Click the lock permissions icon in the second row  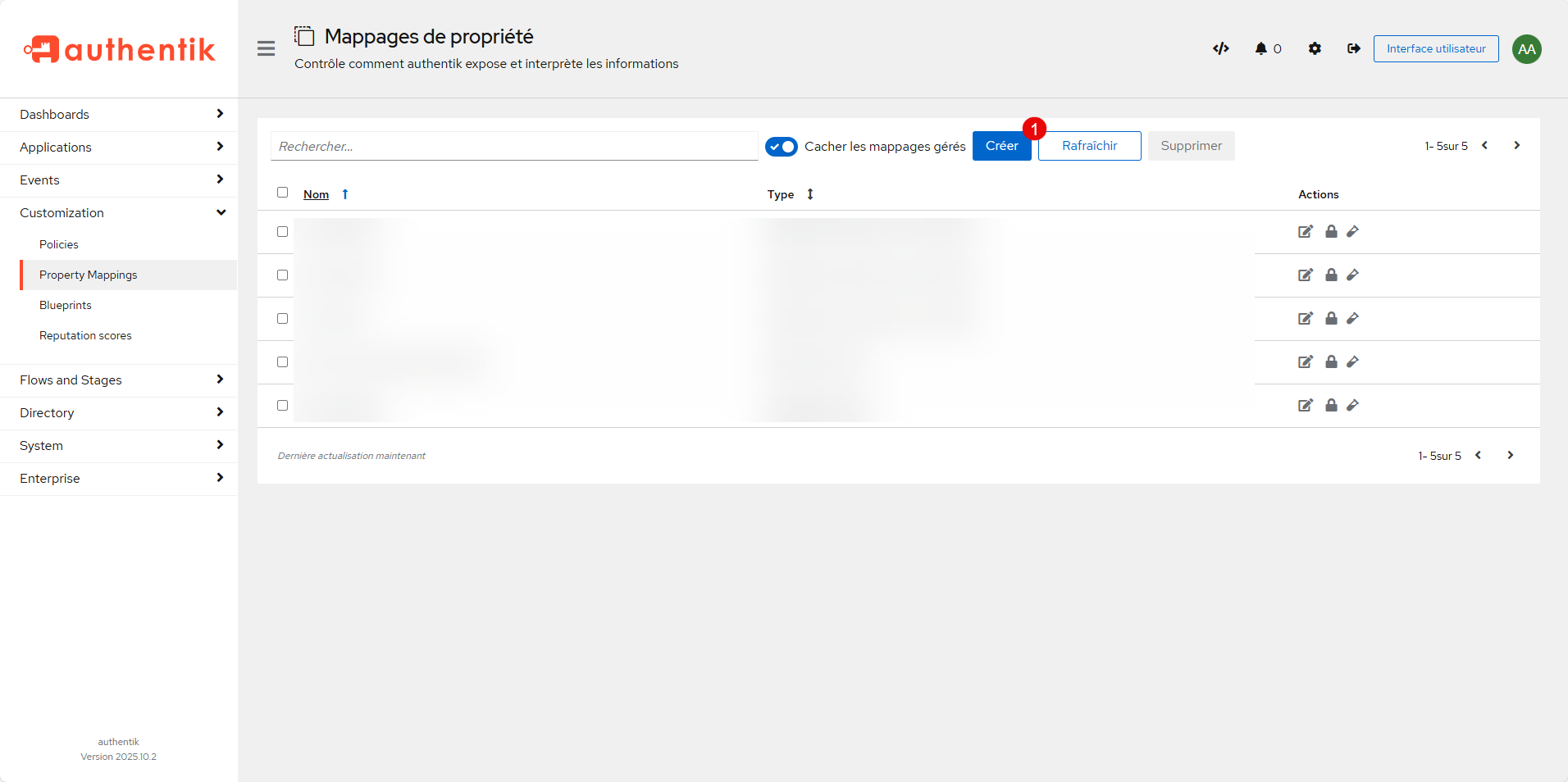click(x=1331, y=275)
